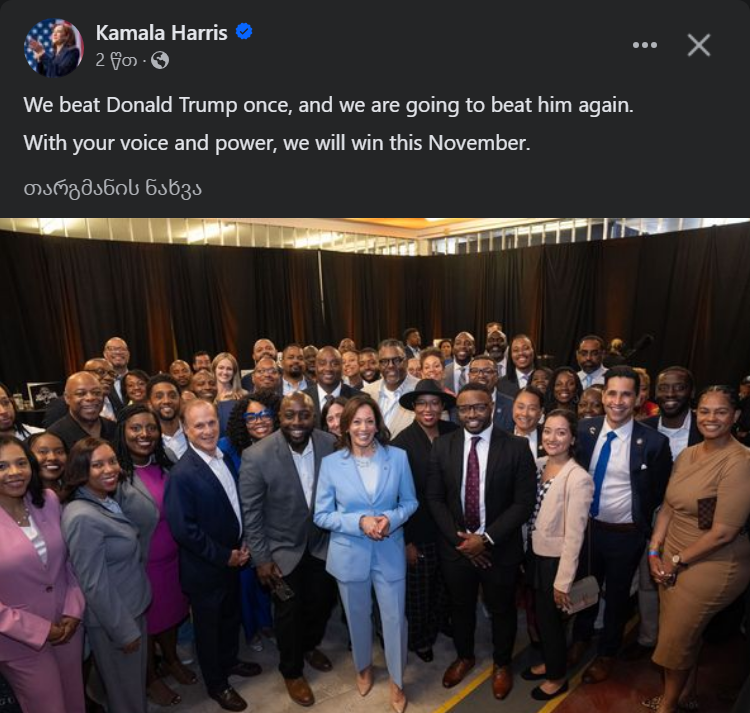Click the blue-framed glasses in the photo
750x713 pixels.
tap(258, 417)
